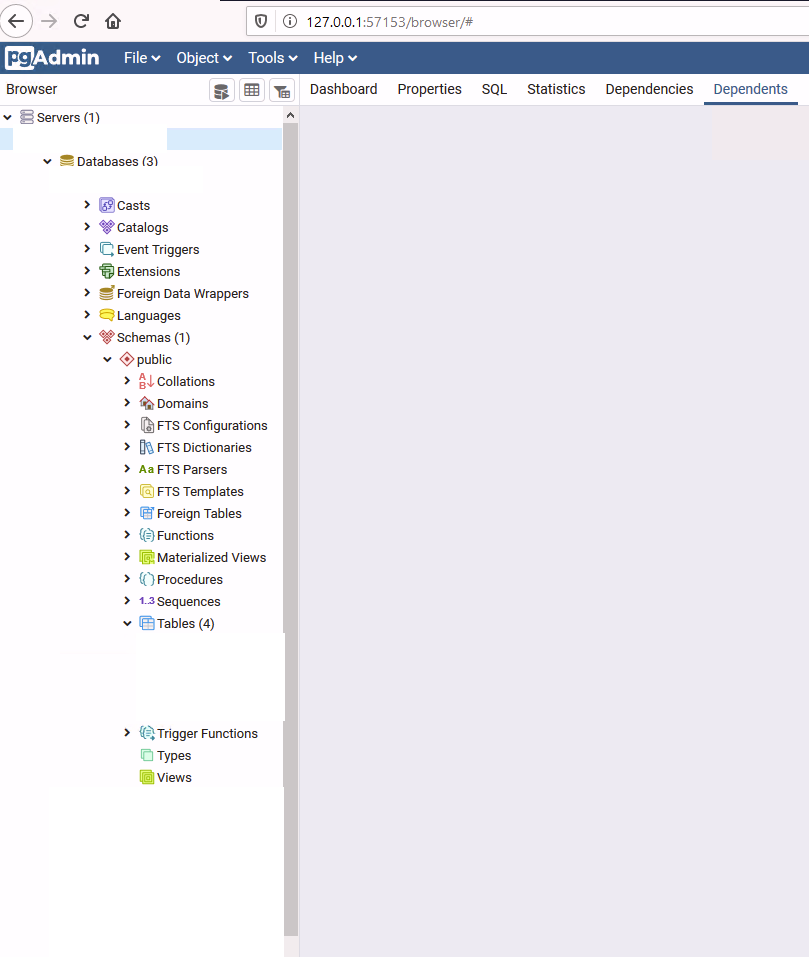Viewport: 809px width, 957px height.
Task: Click the browser Back button
Action: [16, 21]
